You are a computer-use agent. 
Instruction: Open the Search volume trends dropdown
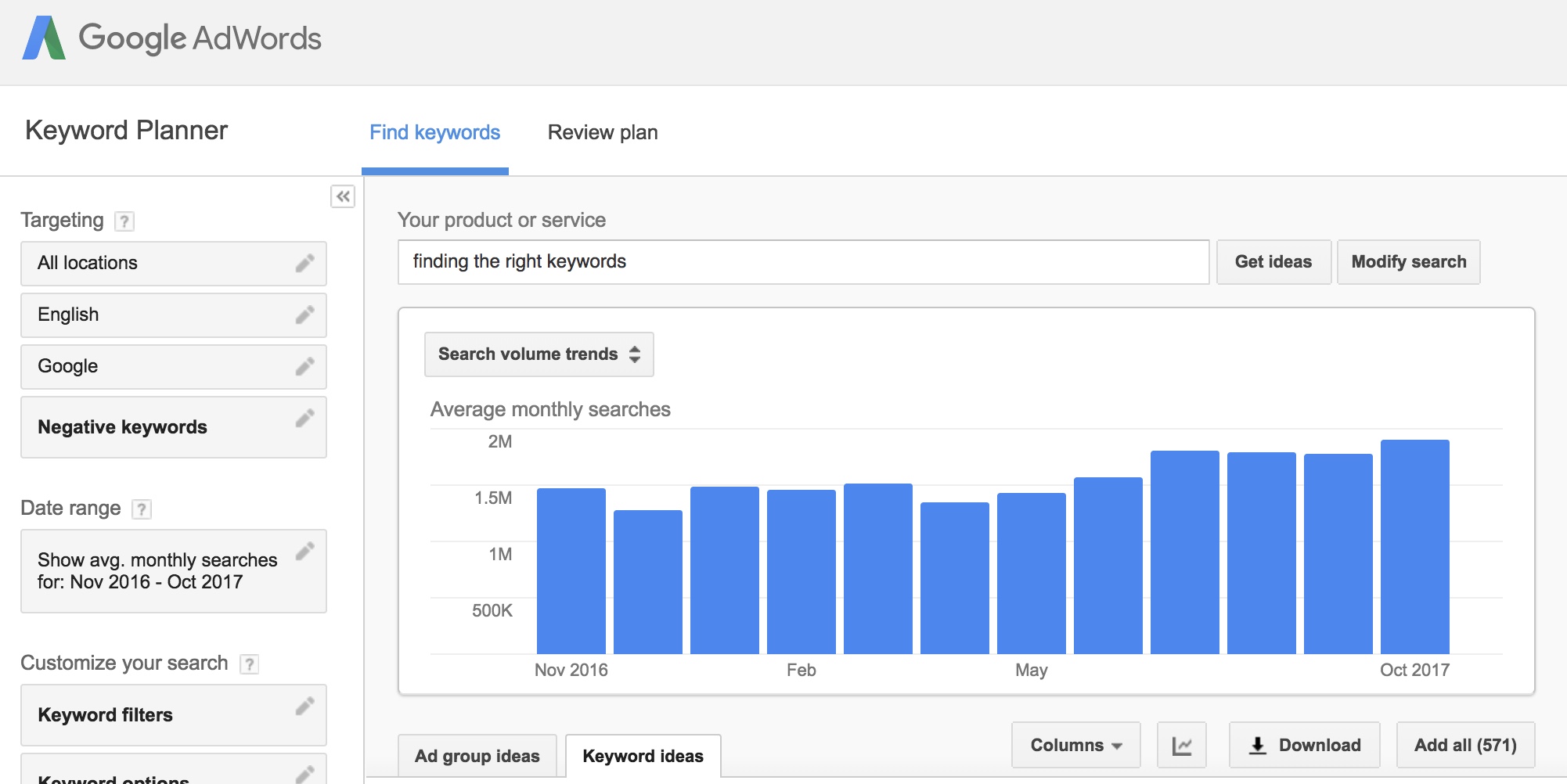pyautogui.click(x=539, y=354)
